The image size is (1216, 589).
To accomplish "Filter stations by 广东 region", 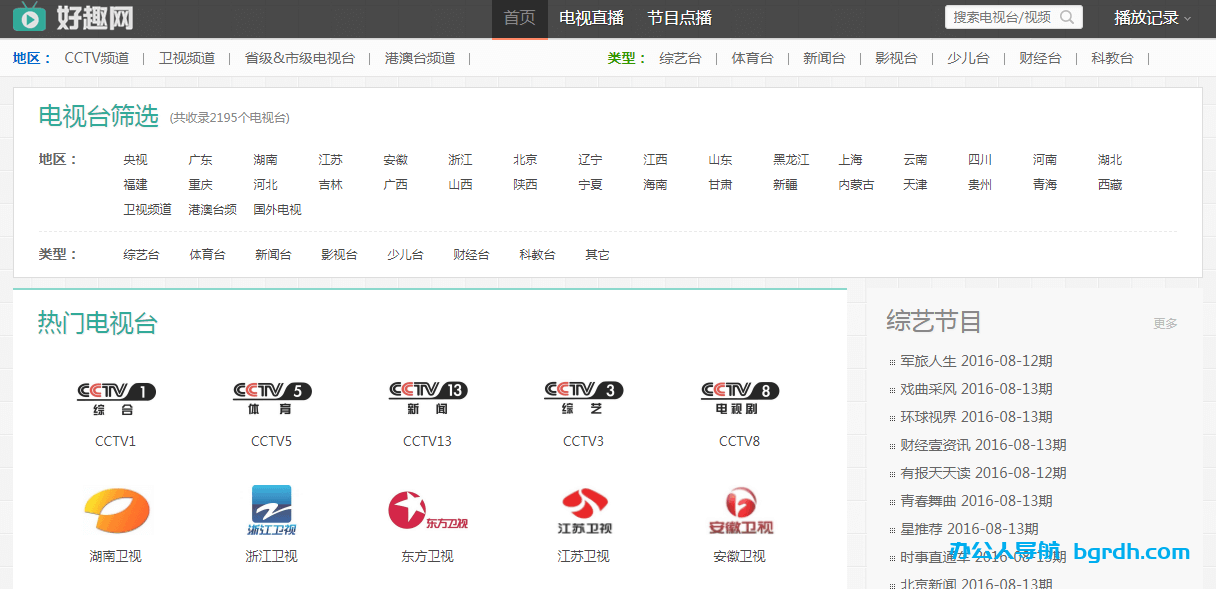I will [x=200, y=160].
